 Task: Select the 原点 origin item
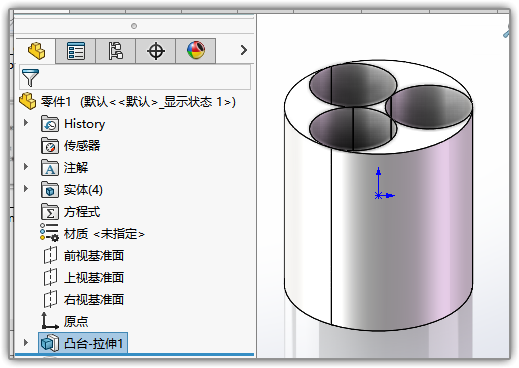(x=76, y=322)
